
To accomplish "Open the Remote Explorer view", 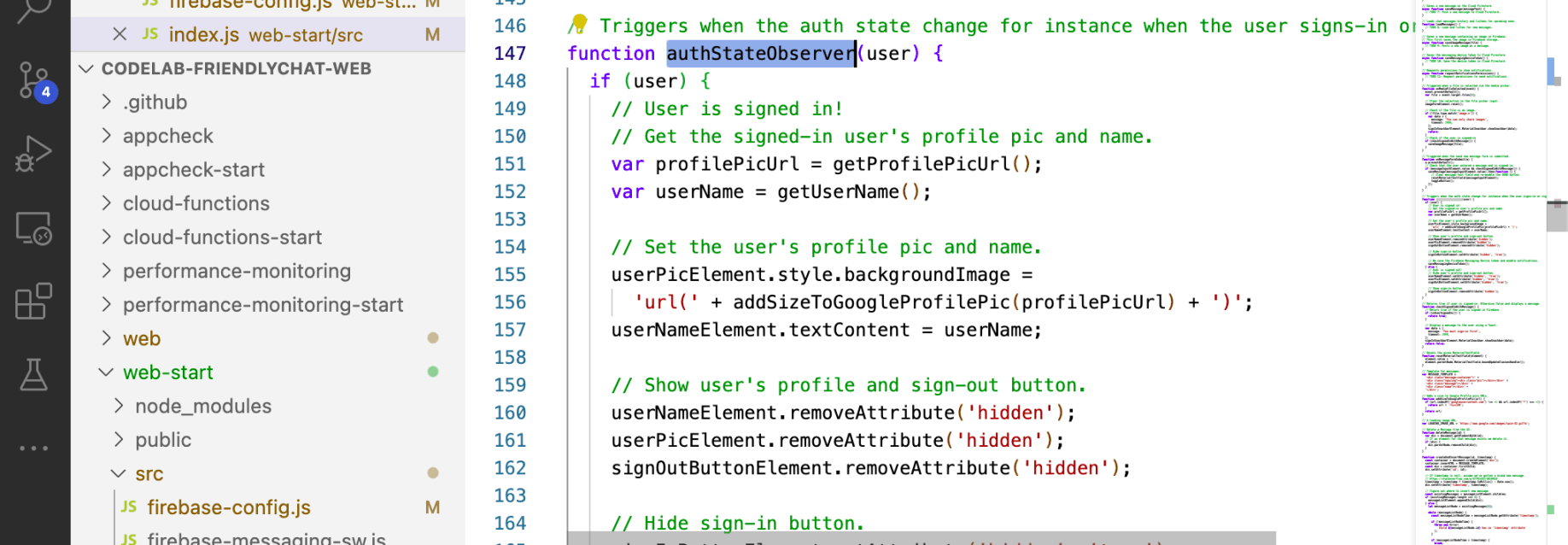I will 34,229.
